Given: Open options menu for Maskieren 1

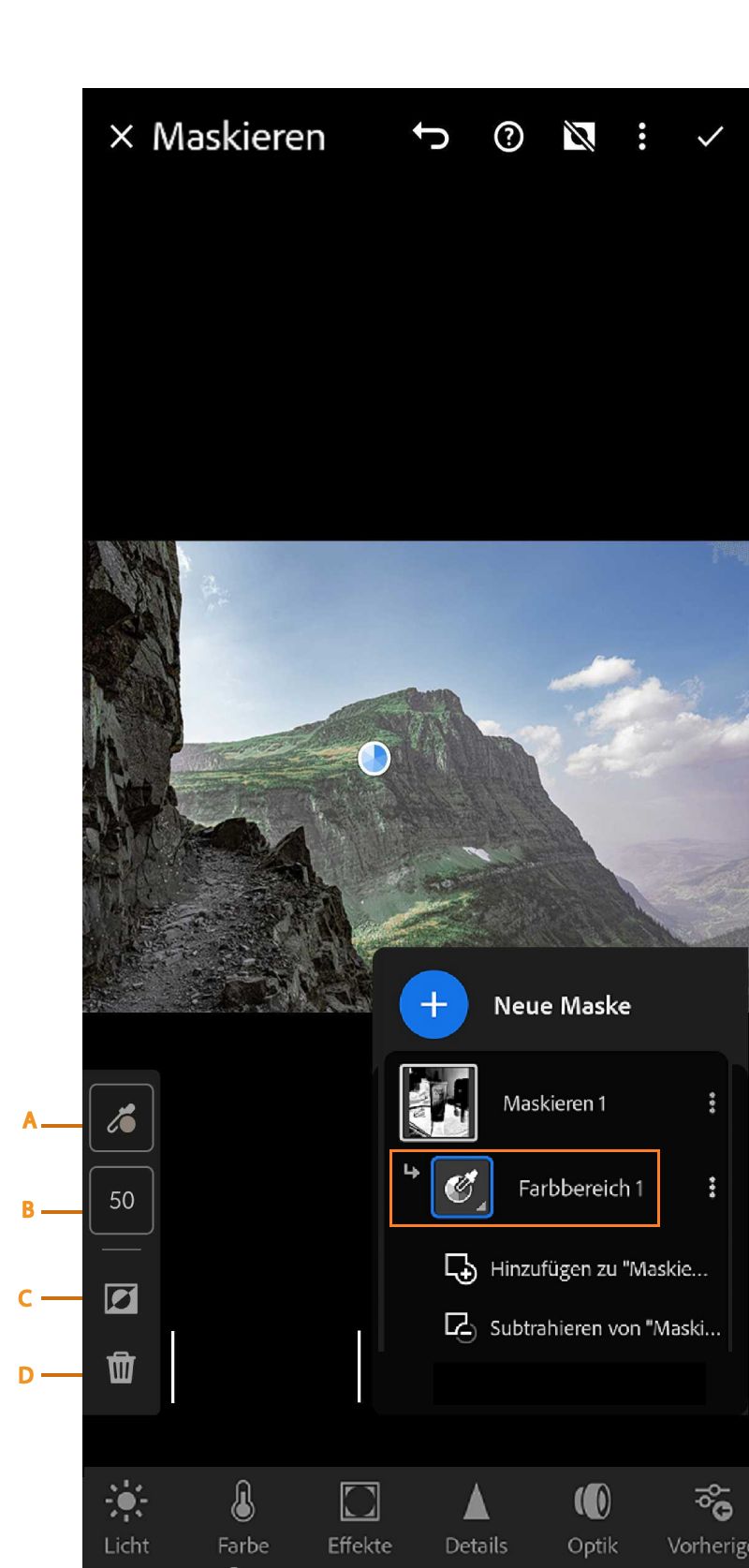Looking at the screenshot, I should point(712,1102).
